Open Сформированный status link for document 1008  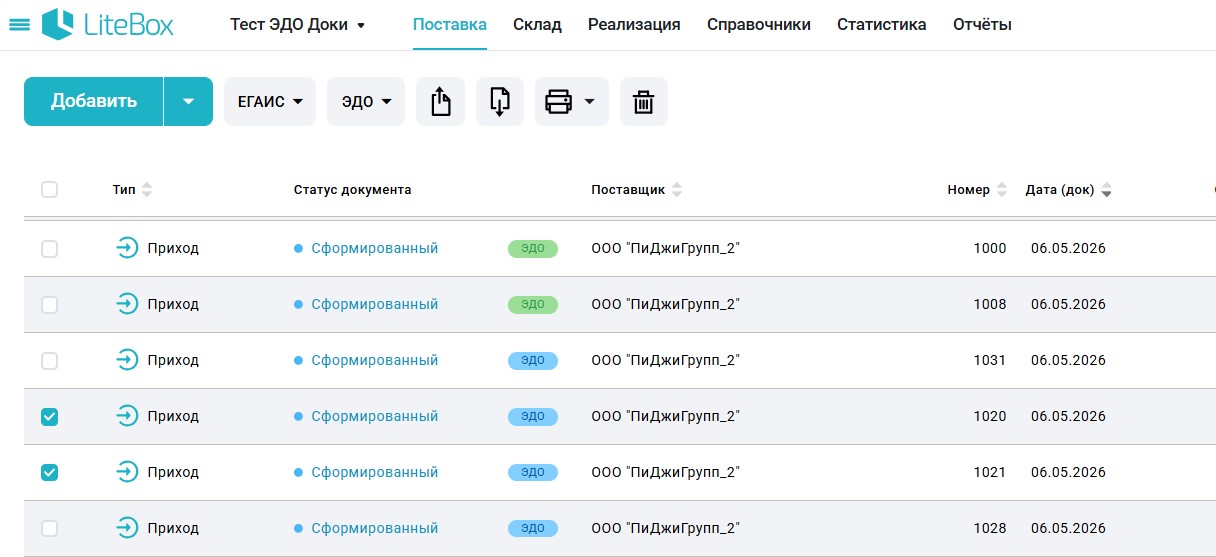pyautogui.click(x=375, y=304)
